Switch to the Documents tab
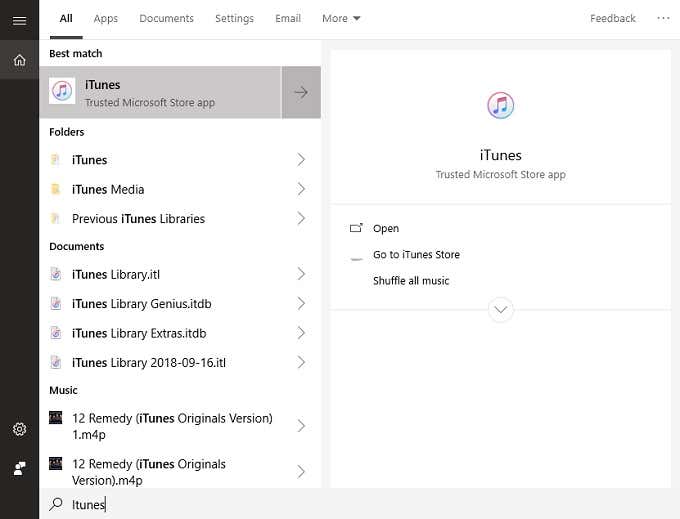The height and width of the screenshot is (519, 680). 166,18
